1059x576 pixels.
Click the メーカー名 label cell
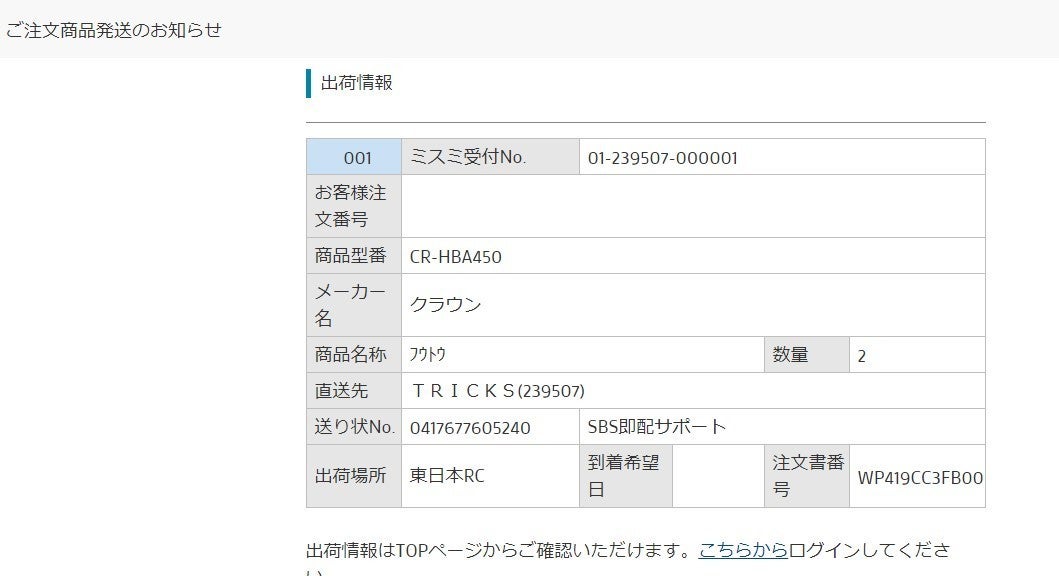point(353,305)
